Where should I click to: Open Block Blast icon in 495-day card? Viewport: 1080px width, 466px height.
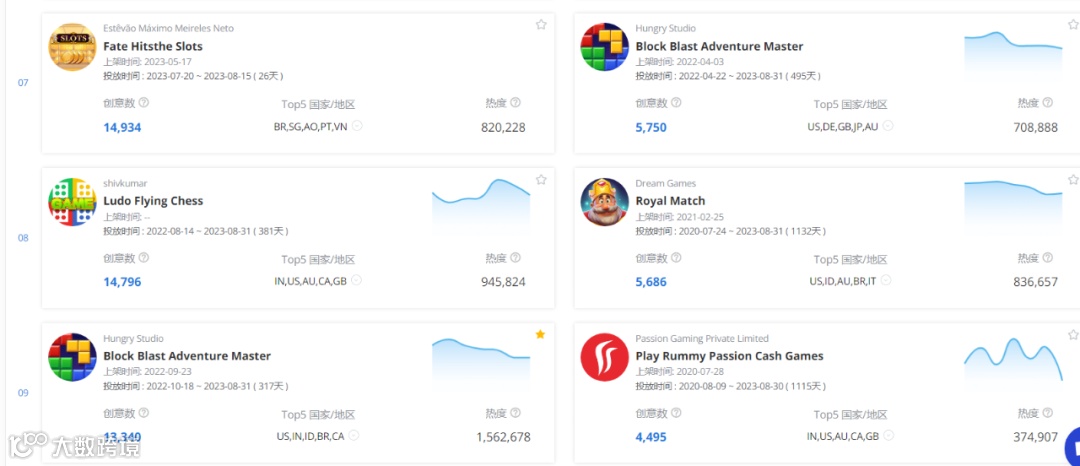click(x=605, y=47)
